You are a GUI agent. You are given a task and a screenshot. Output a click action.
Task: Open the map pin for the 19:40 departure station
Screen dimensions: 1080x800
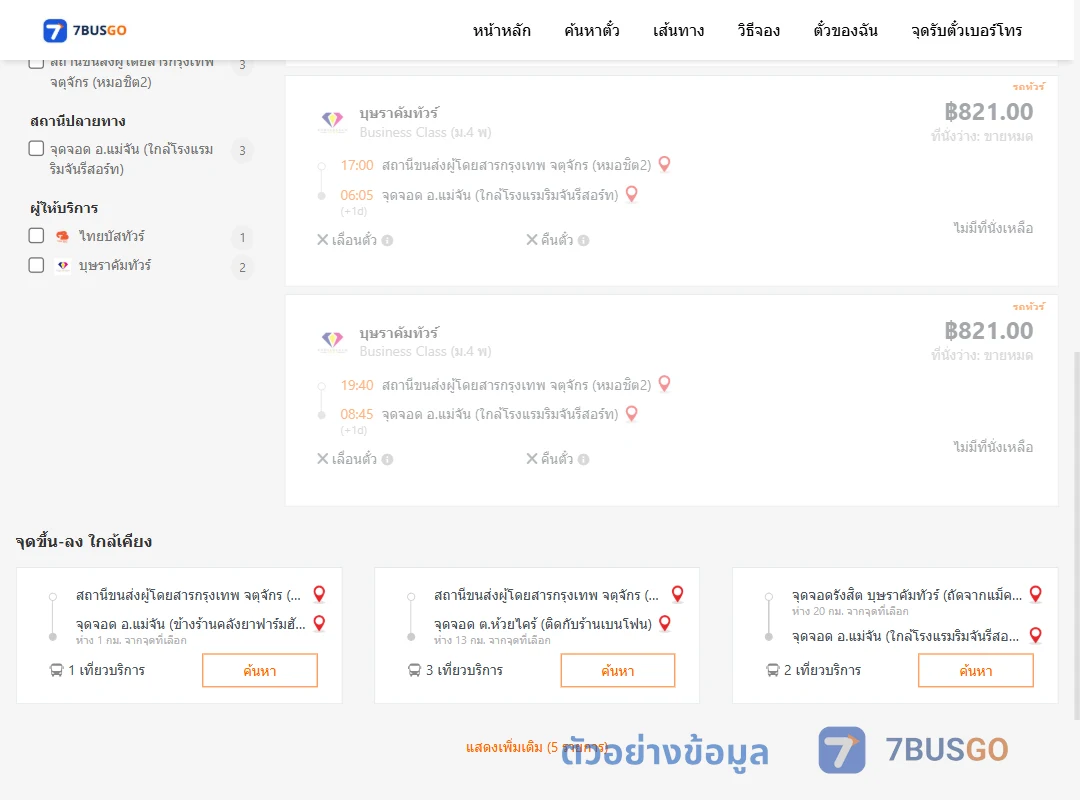click(665, 383)
